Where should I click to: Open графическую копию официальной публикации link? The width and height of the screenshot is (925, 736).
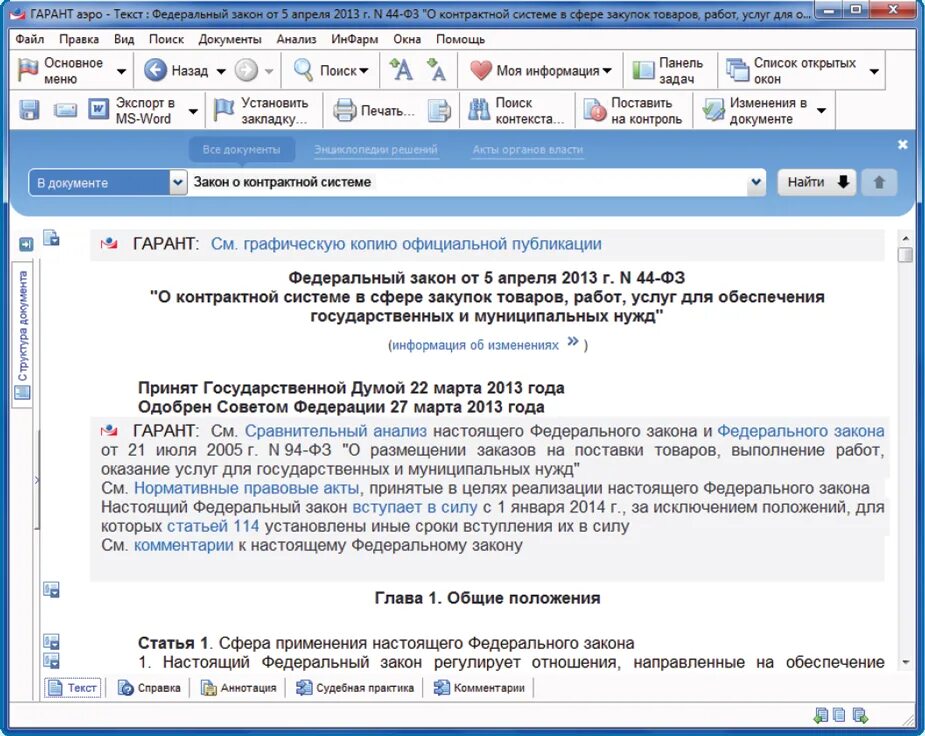406,244
